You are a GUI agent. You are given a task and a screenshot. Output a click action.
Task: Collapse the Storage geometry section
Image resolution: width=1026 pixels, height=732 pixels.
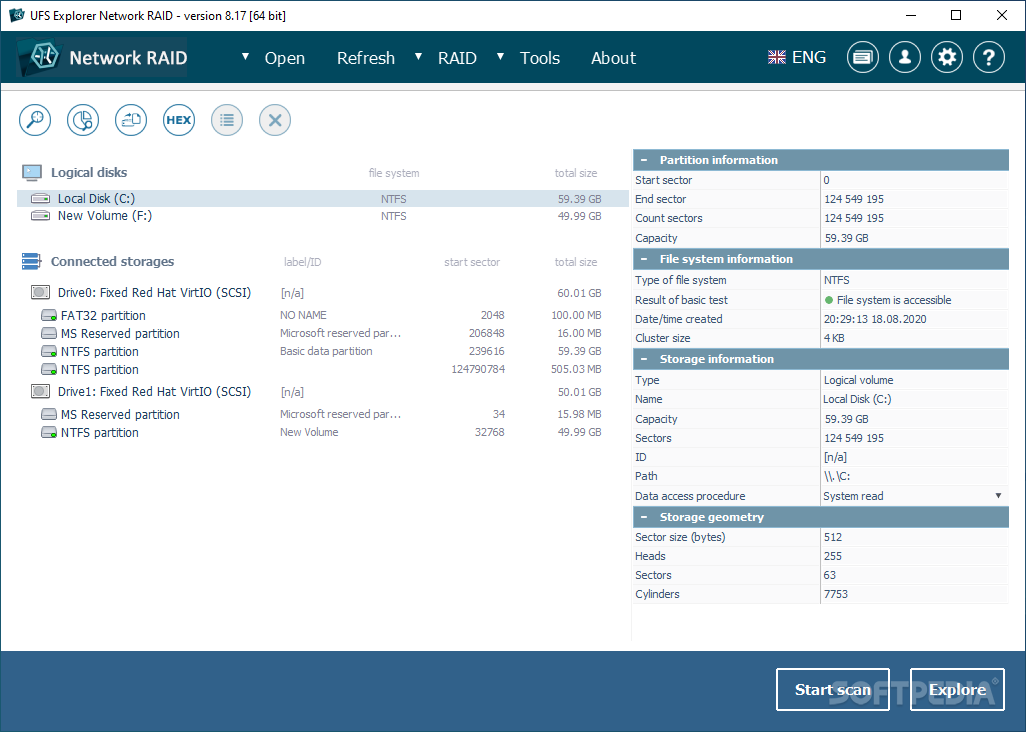click(x=644, y=517)
